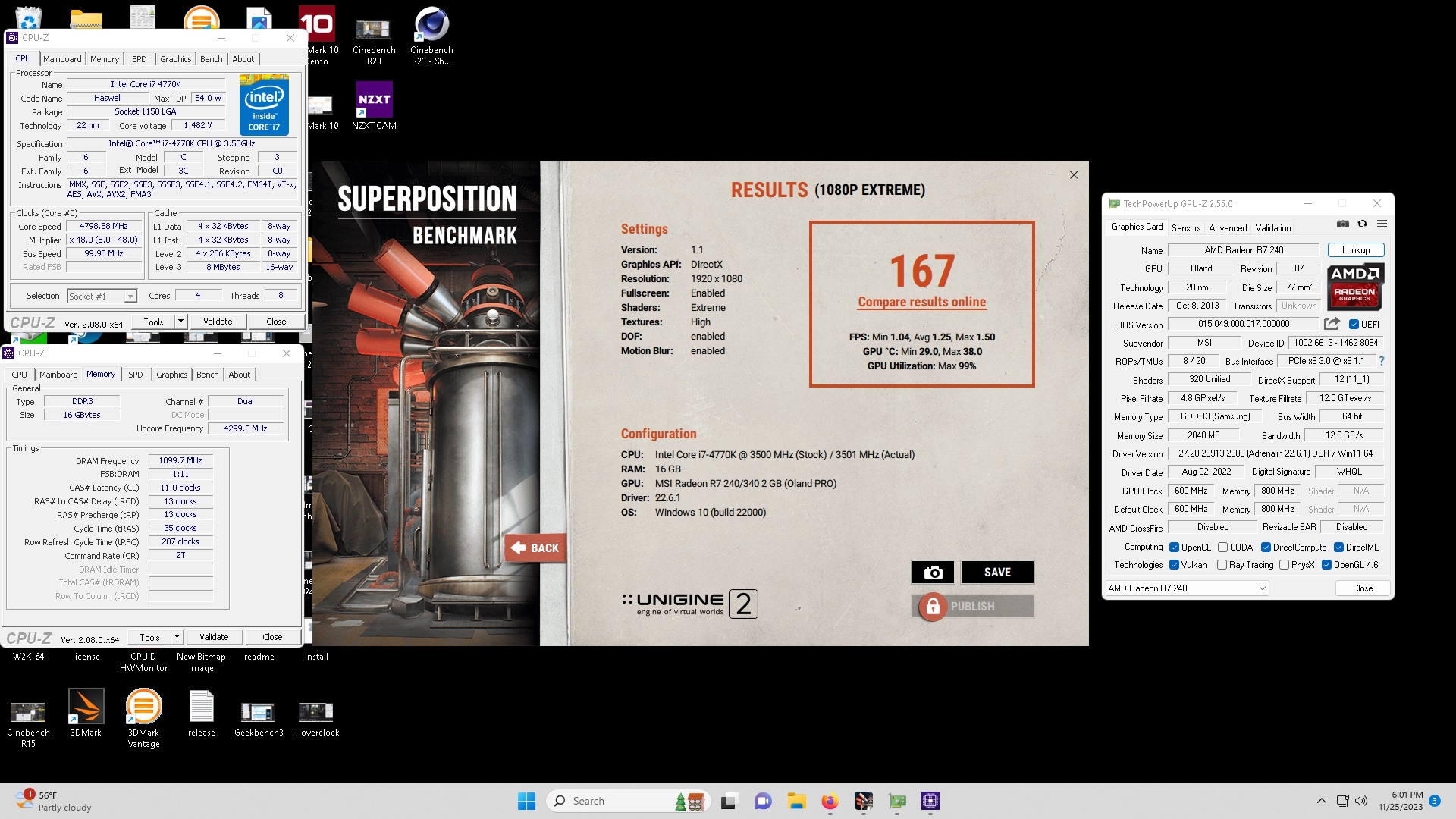1456x819 pixels.
Task: Open Task View from taskbar
Action: coord(729,801)
